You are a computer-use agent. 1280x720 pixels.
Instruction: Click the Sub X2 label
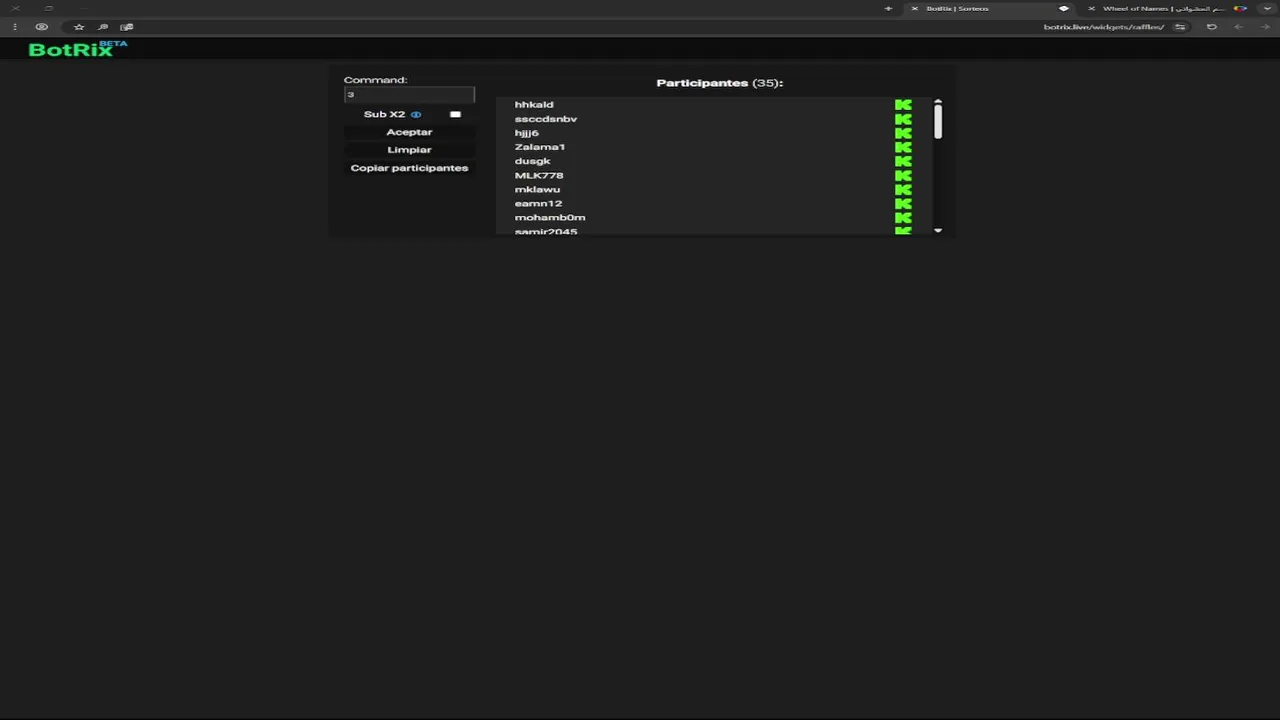pyautogui.click(x=385, y=114)
